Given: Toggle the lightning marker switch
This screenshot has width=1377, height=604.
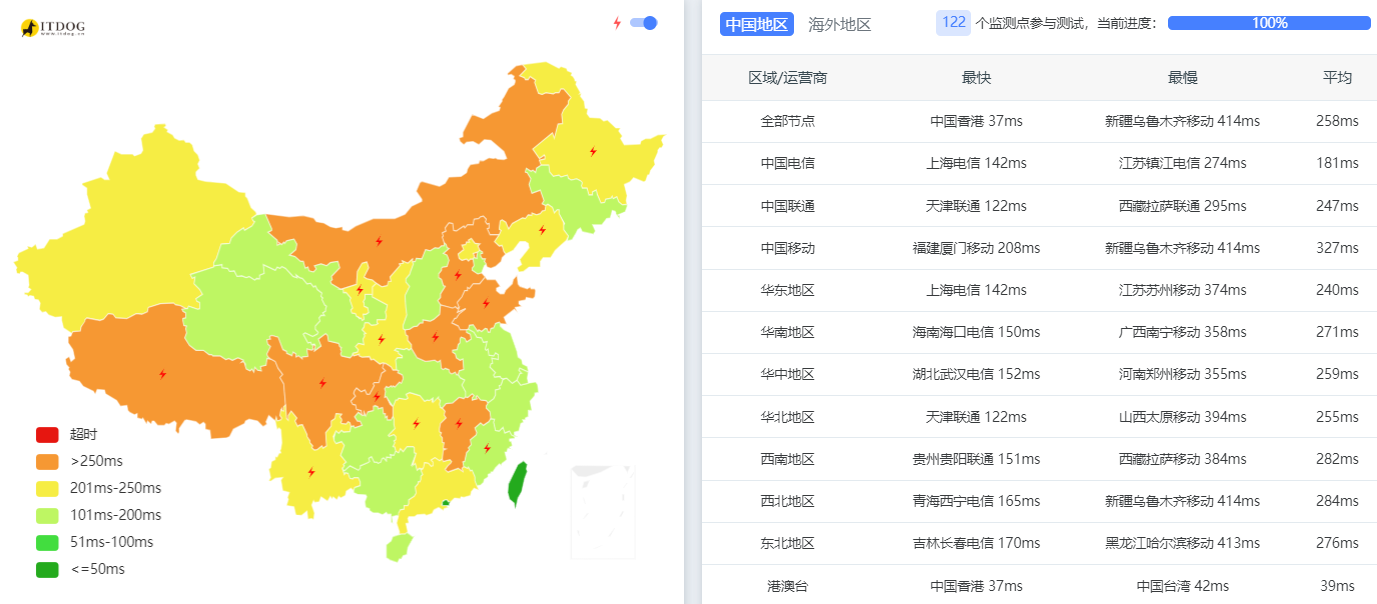Looking at the screenshot, I should click(643, 23).
